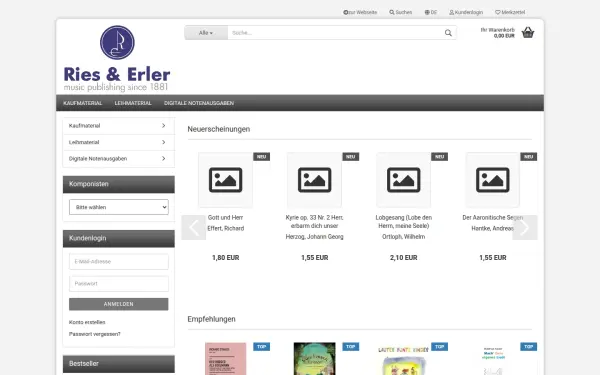
Task: Open the 'zur Webseite' link
Action: tap(360, 12)
